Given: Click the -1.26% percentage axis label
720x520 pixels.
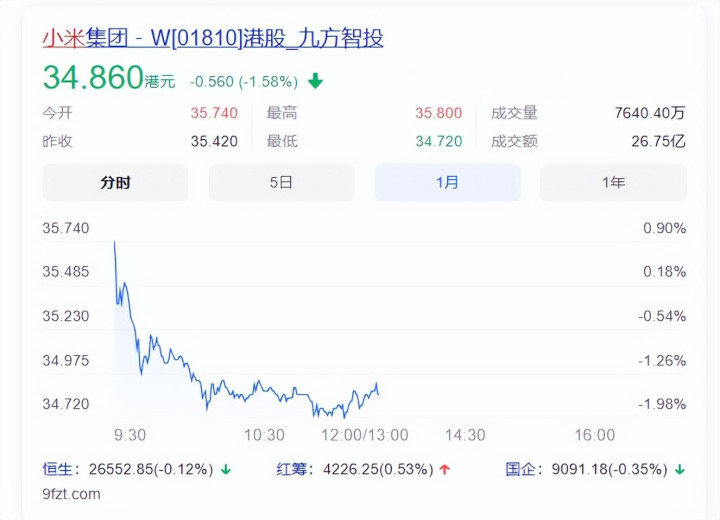Looking at the screenshot, I should click(662, 361).
